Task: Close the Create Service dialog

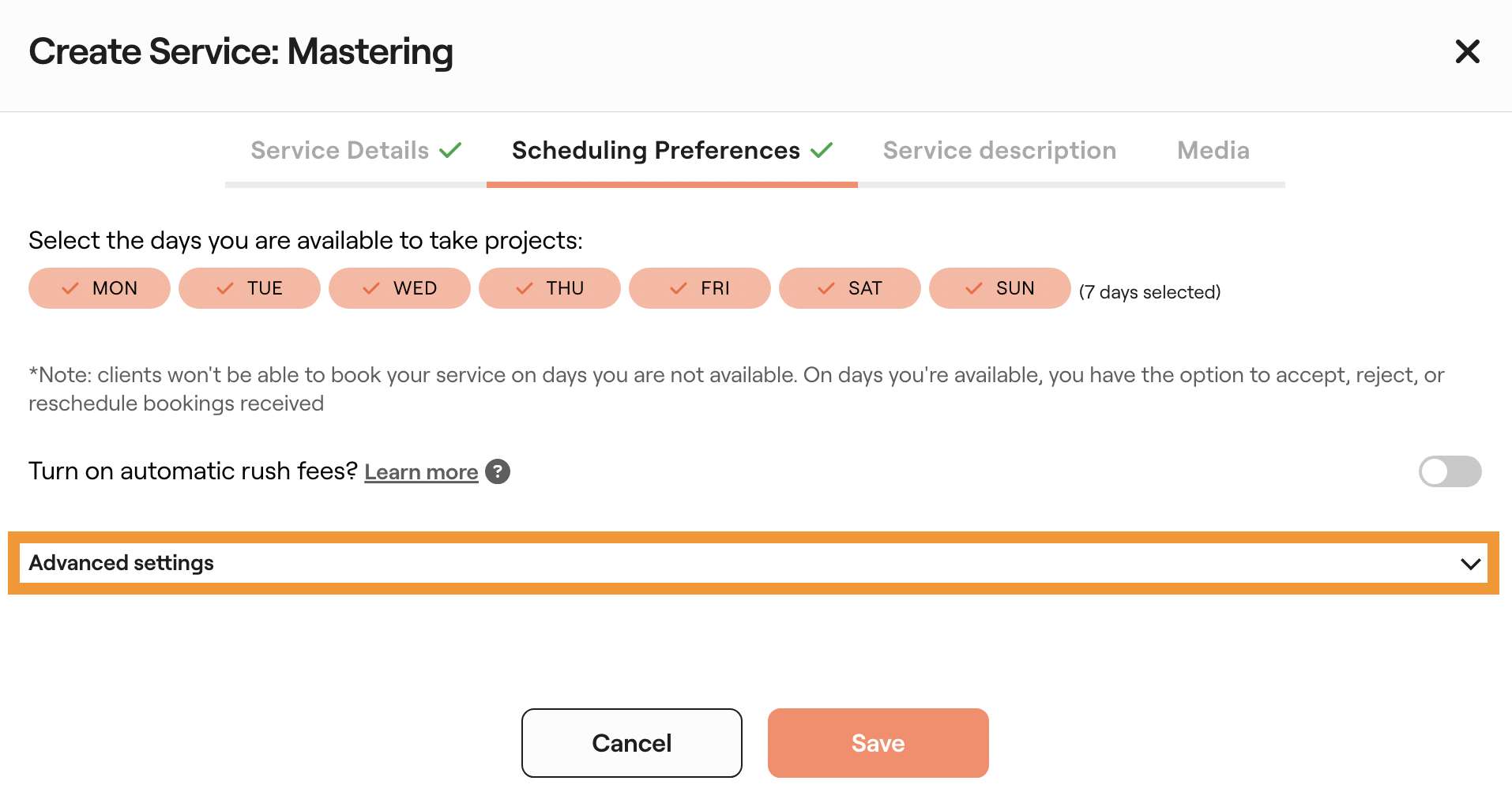Action: click(x=1467, y=51)
